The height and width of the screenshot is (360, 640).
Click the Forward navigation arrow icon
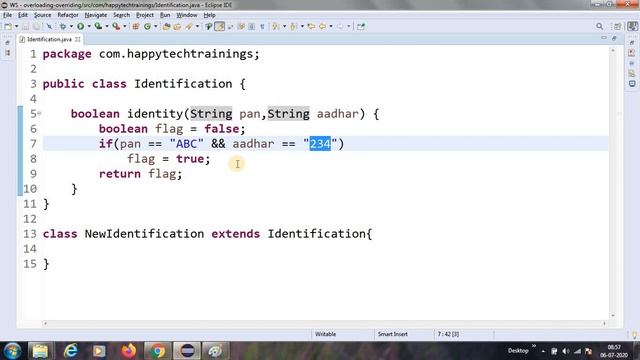coord(340,27)
